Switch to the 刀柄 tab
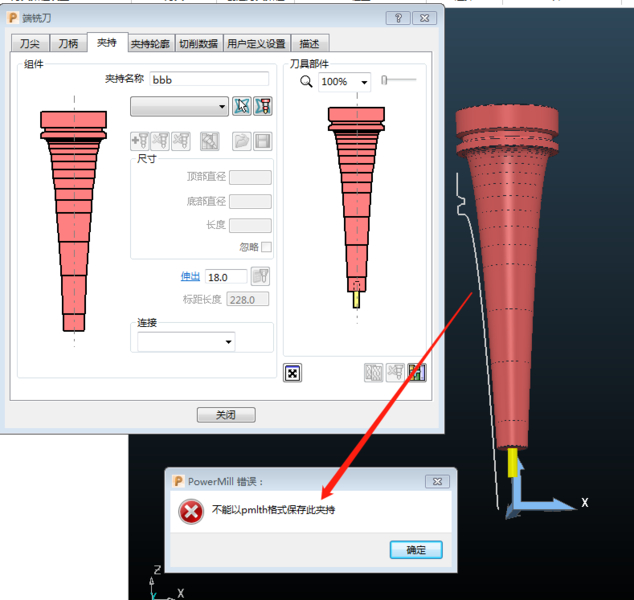Screen dimensions: 634x600 68,43
